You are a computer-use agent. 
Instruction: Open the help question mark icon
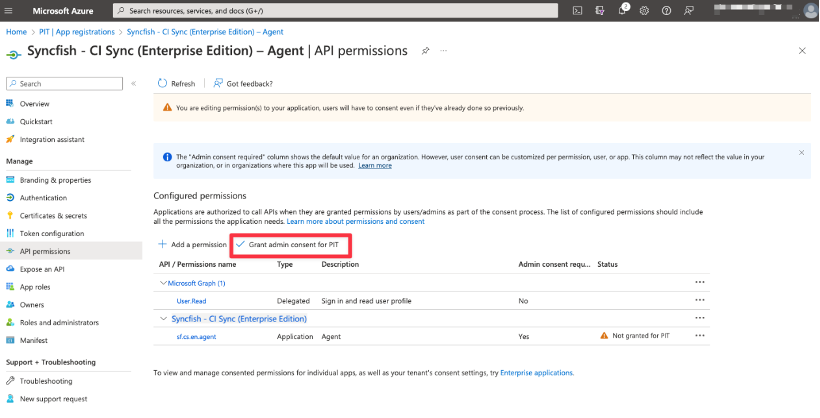coord(666,10)
